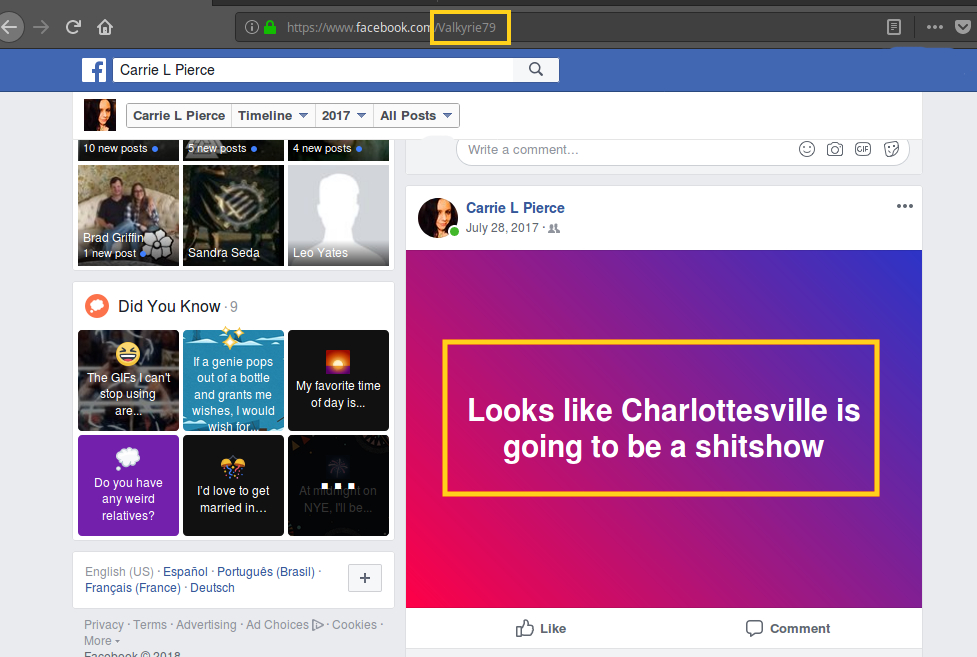This screenshot has width=977, height=657.
Task: Open post options three-dot menu
Action: (904, 206)
